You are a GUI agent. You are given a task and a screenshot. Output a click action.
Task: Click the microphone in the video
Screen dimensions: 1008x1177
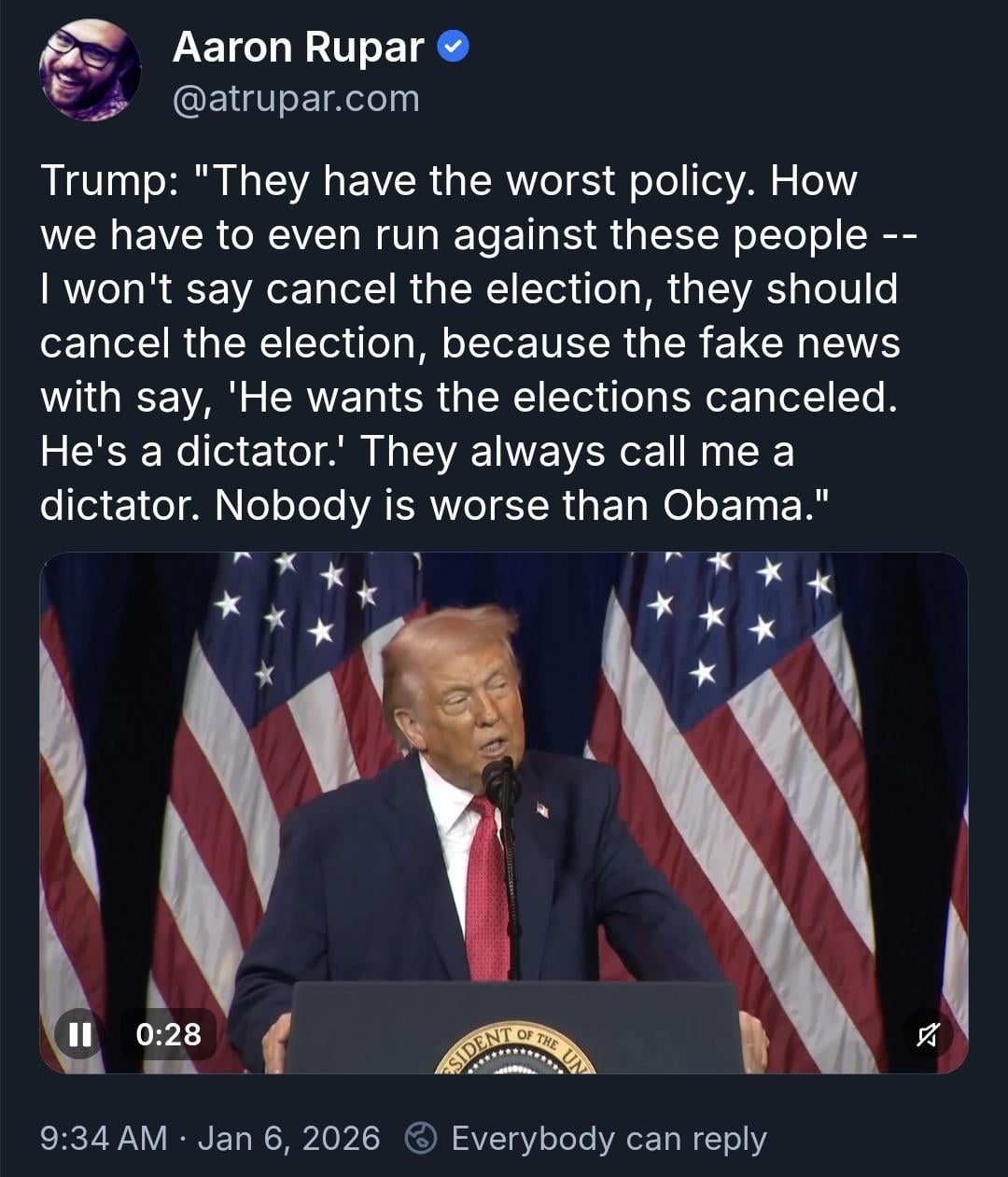pos(499,778)
